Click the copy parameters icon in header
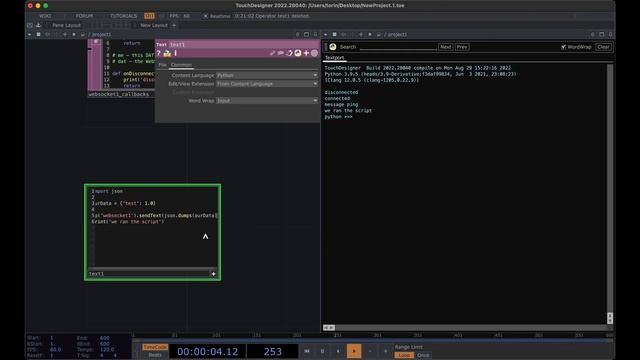The image size is (640, 360). pos(289,53)
